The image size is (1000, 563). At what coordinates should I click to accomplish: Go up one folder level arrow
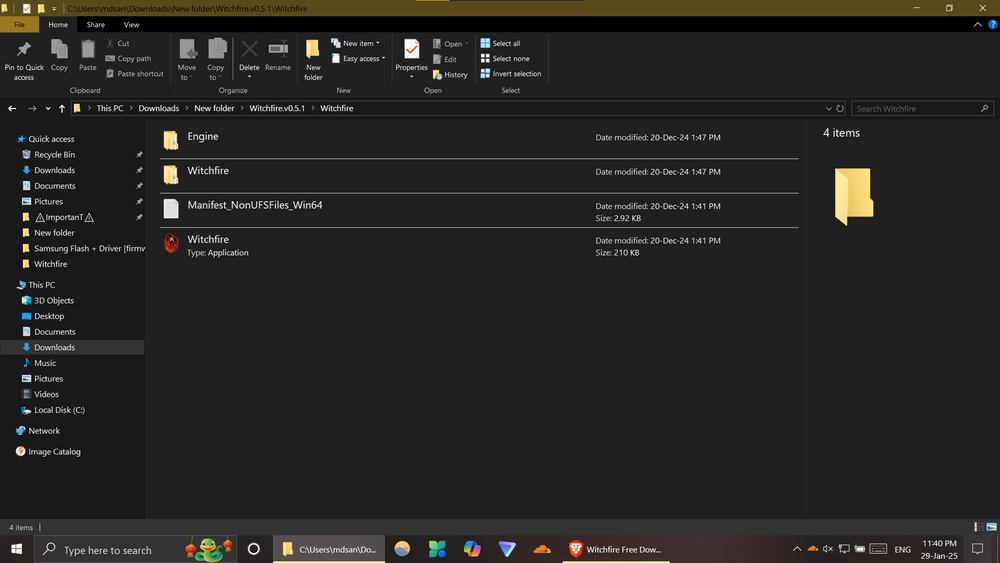(x=62, y=108)
